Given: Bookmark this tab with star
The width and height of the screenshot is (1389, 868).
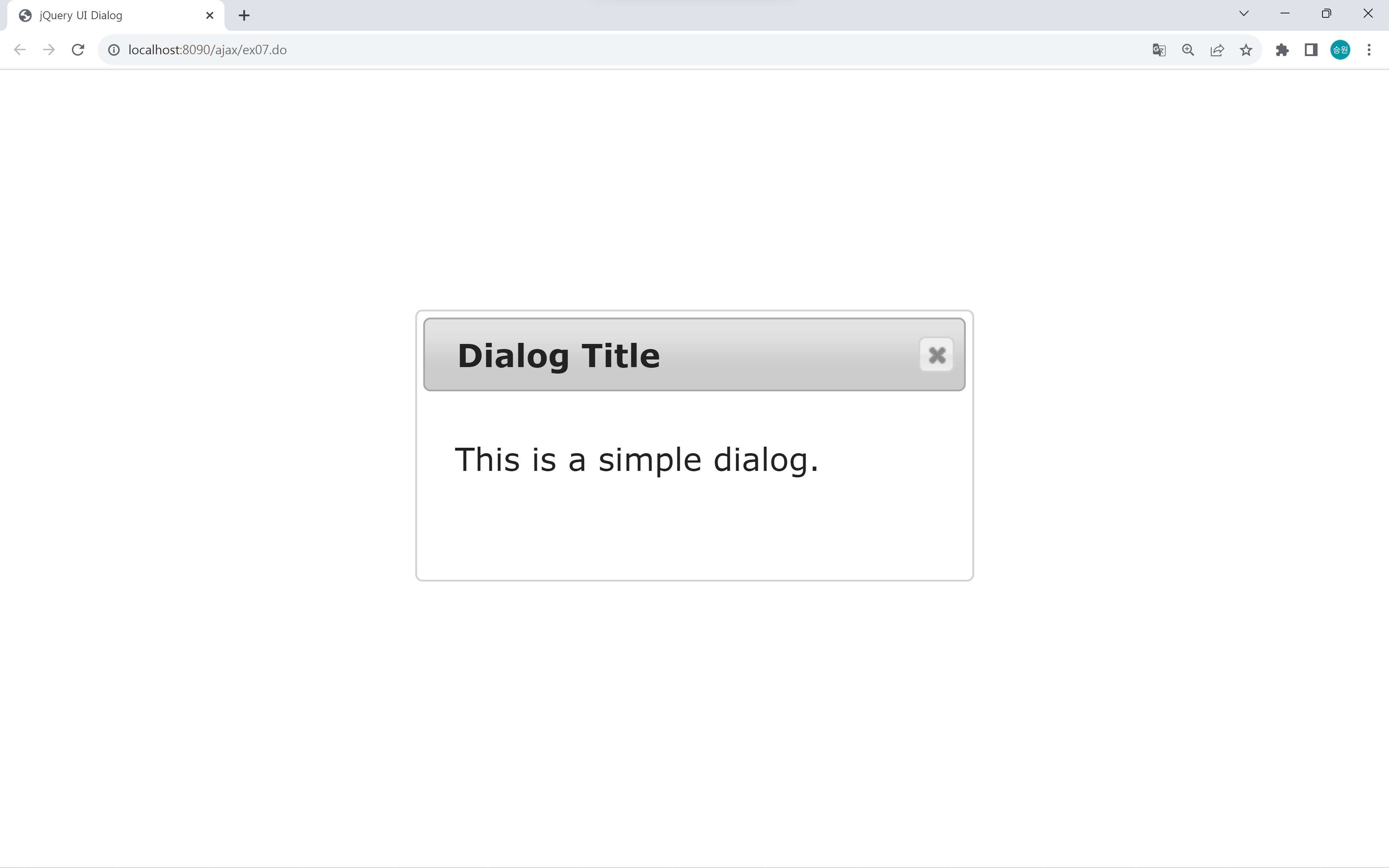Looking at the screenshot, I should (1245, 50).
